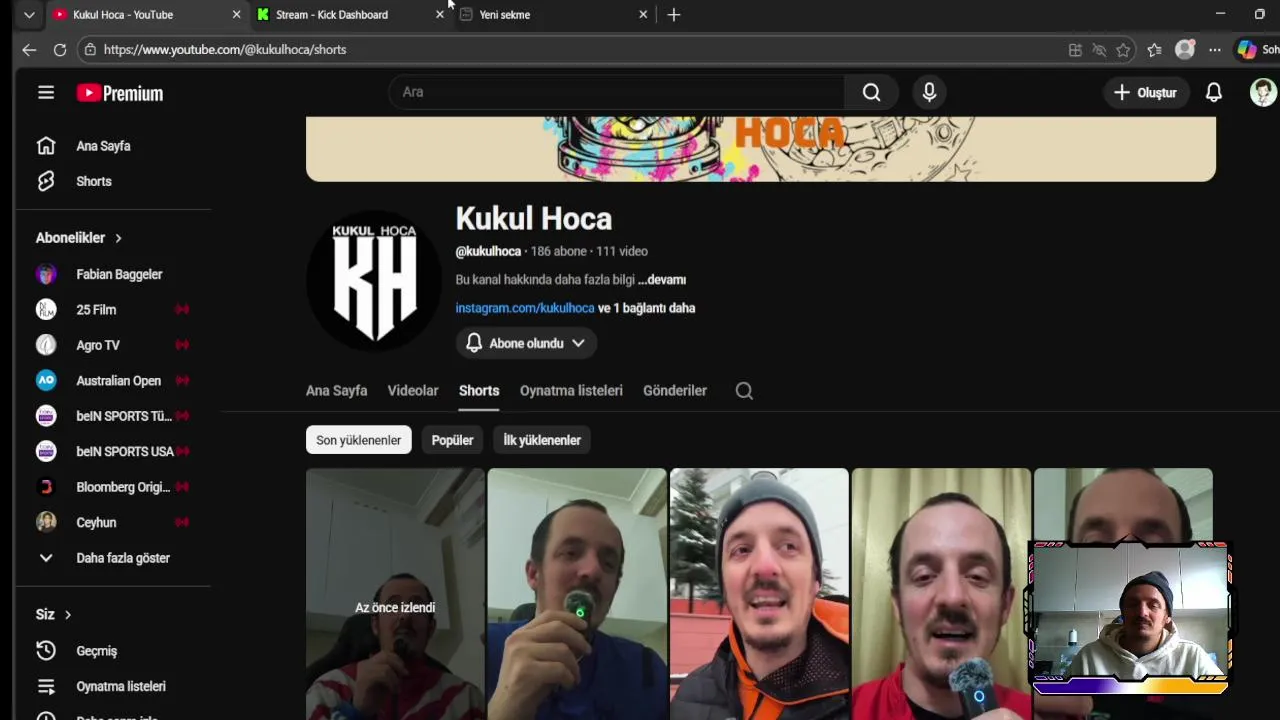Open the YouTube hamburger guide menu

click(x=46, y=93)
